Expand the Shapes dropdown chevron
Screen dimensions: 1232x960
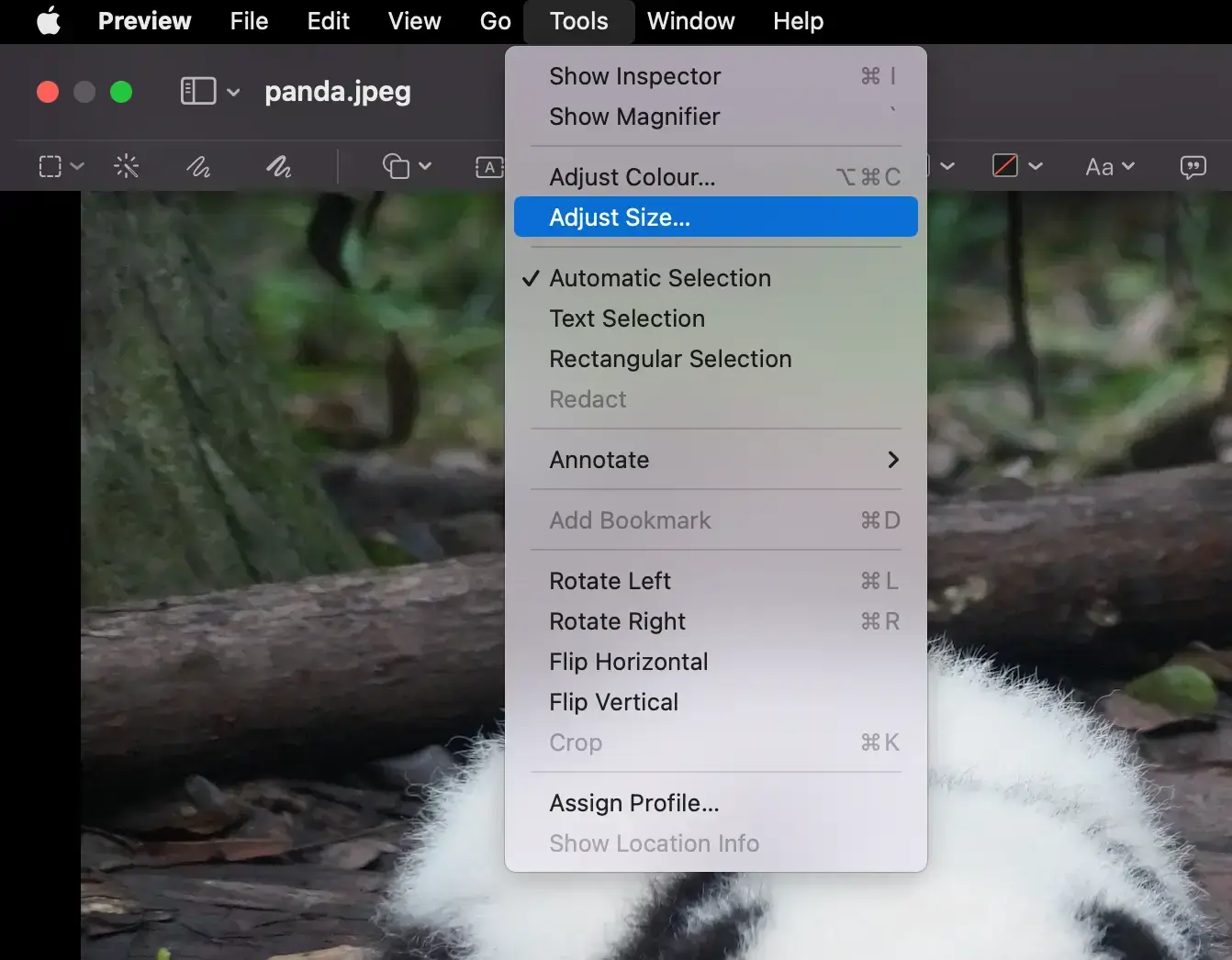click(x=425, y=166)
